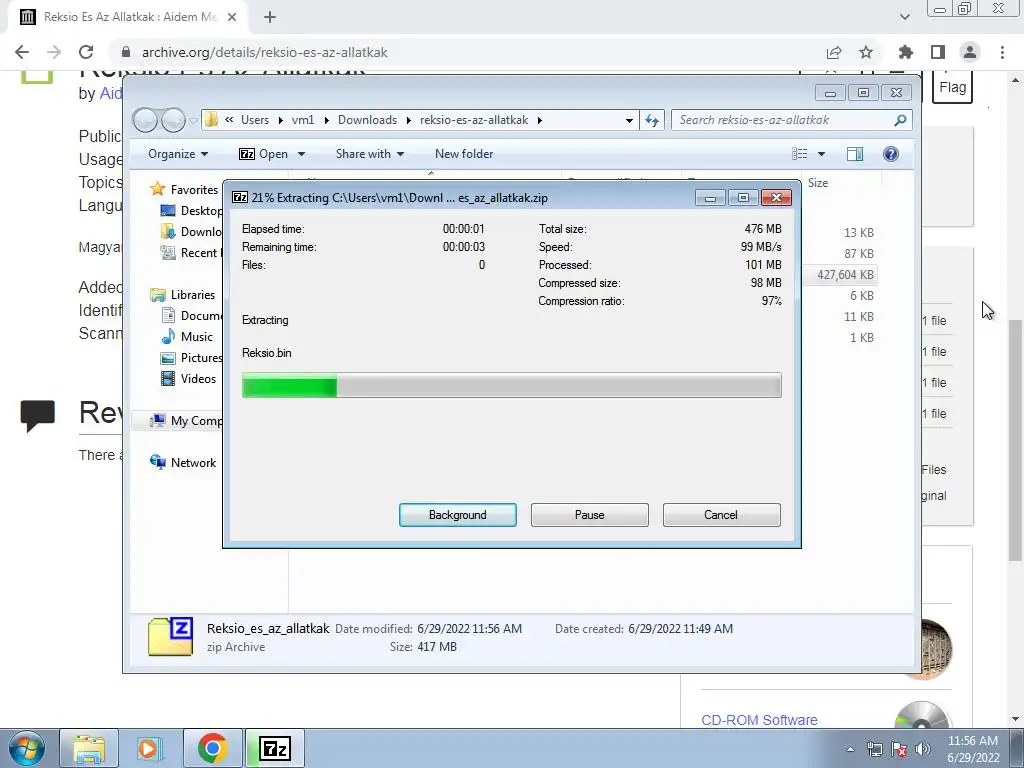Click the search magnifier icon in Explorer
The image size is (1024, 768).
900,120
